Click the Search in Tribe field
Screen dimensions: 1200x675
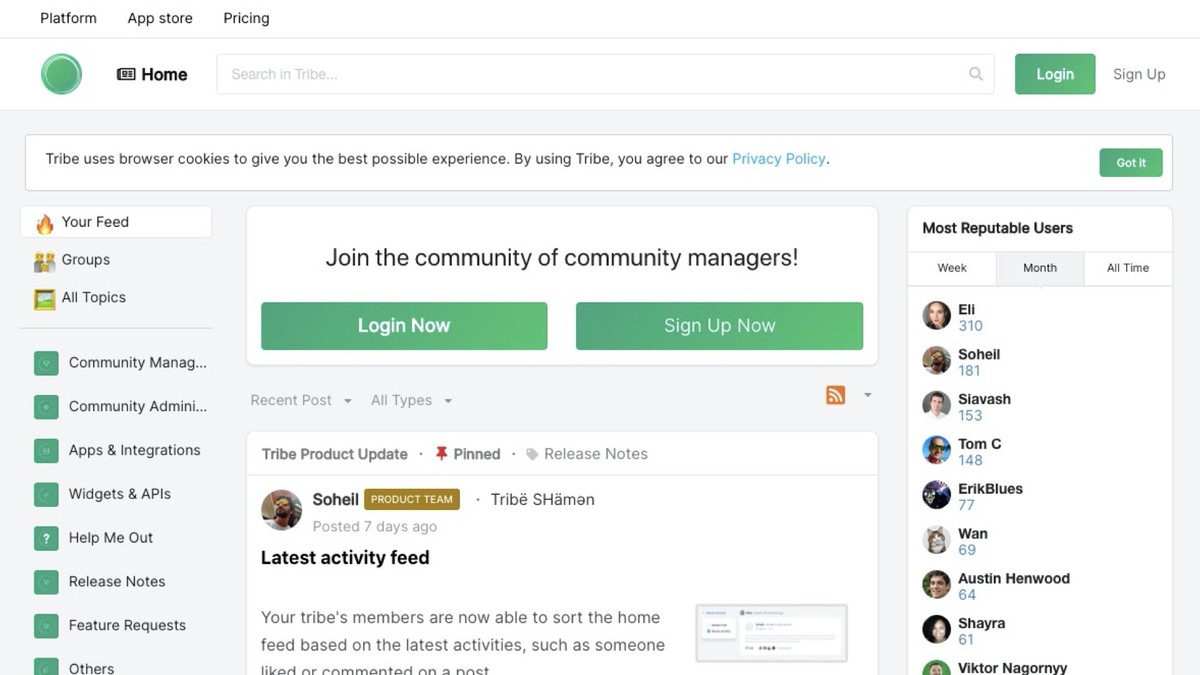click(590, 74)
